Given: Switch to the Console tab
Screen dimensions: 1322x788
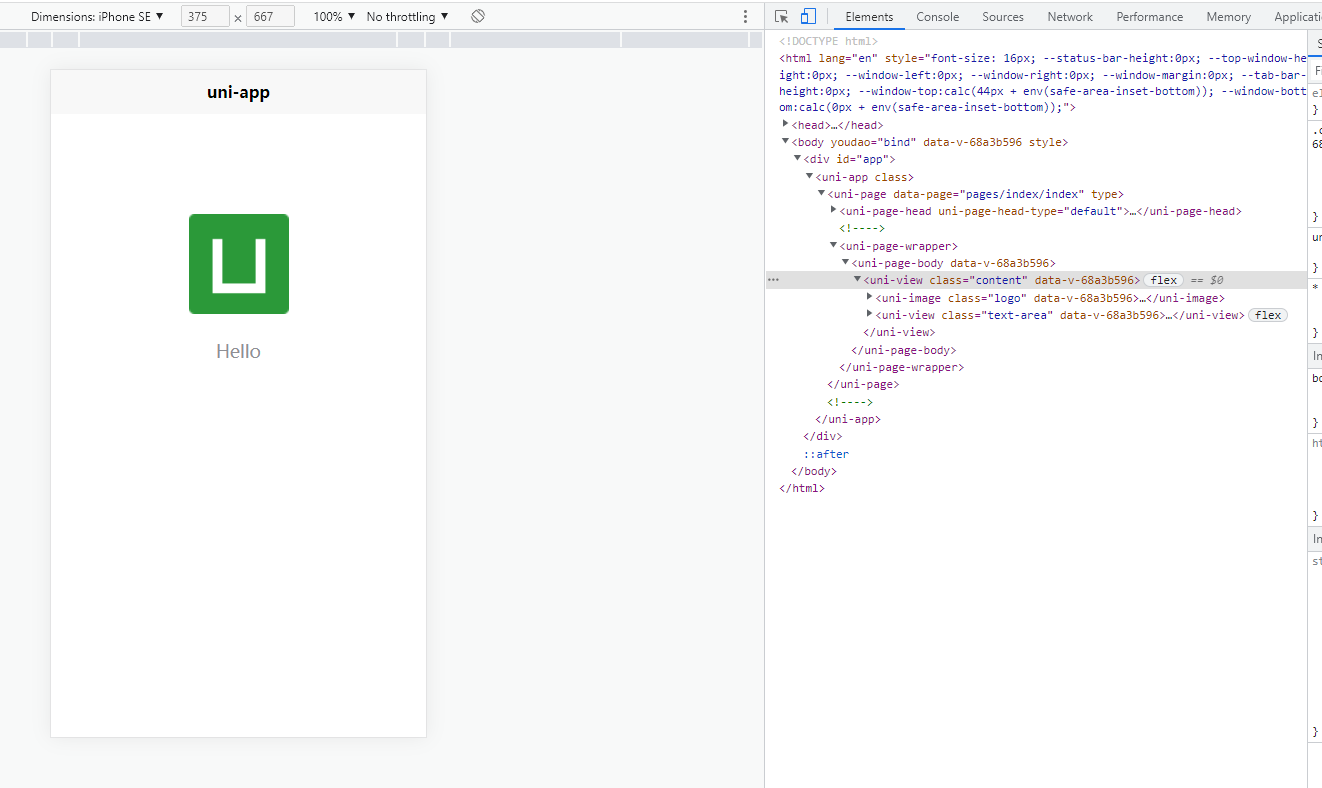Looking at the screenshot, I should click(937, 17).
